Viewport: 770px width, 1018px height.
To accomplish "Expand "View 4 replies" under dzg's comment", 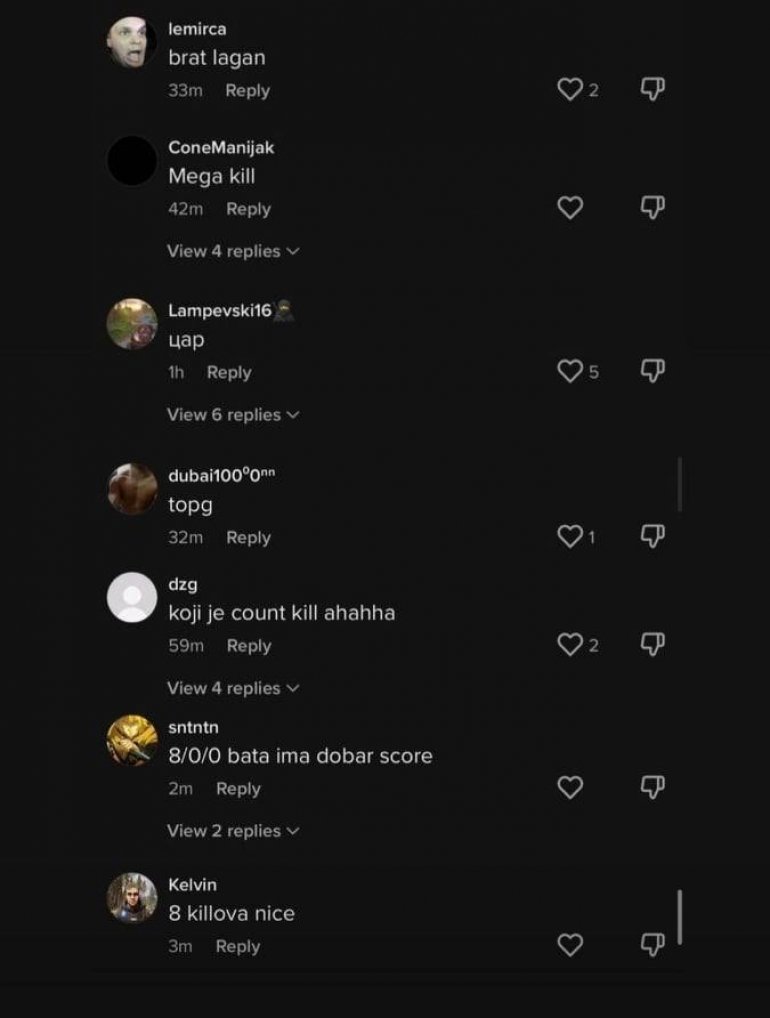I will click(233, 688).
